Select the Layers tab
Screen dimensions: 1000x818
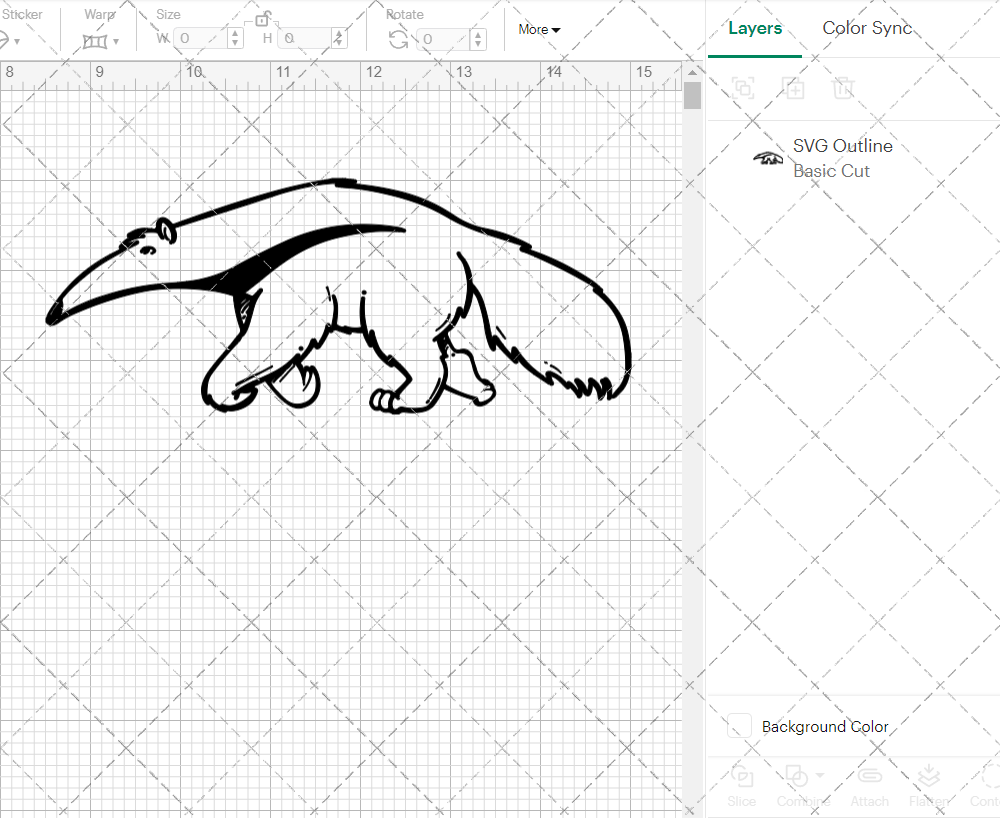[x=755, y=28]
